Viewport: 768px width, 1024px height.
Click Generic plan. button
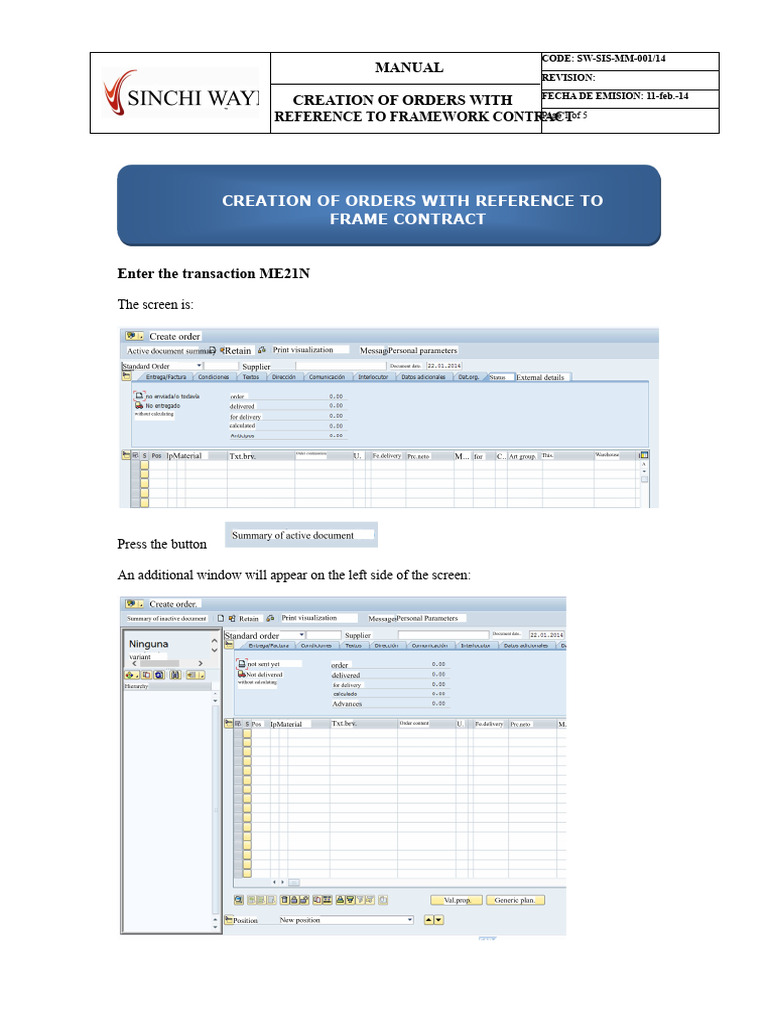tap(515, 900)
